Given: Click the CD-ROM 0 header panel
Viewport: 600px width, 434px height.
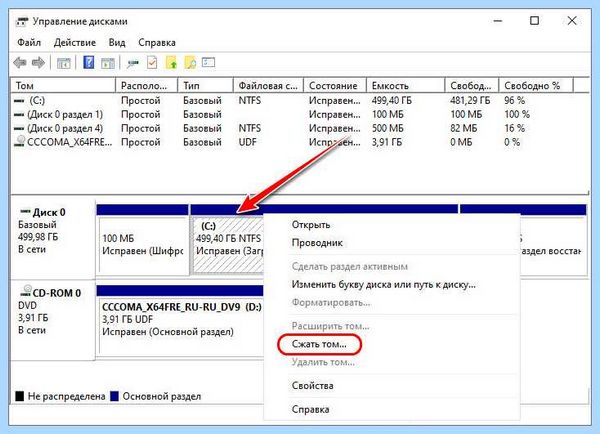Looking at the screenshot, I should tap(53, 320).
